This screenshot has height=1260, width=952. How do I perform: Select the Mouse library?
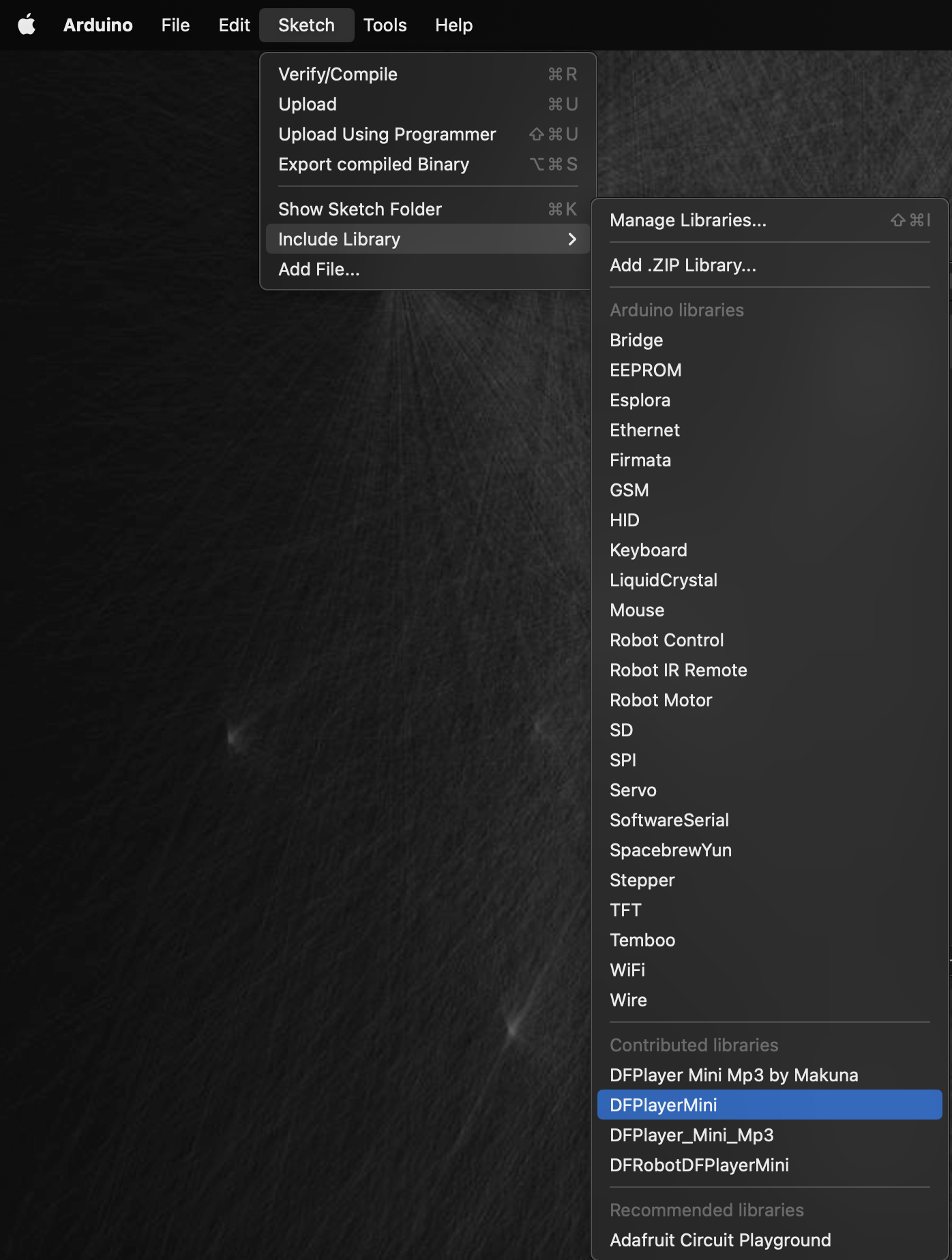(769, 610)
